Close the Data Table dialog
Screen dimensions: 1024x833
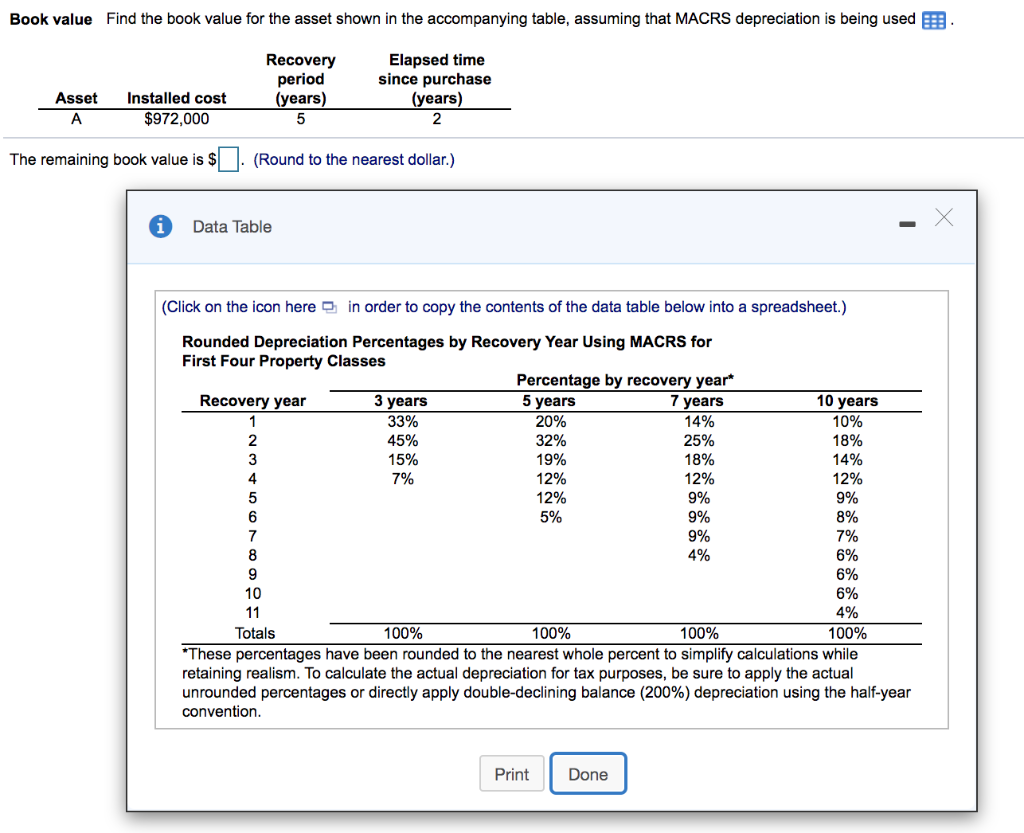point(944,217)
